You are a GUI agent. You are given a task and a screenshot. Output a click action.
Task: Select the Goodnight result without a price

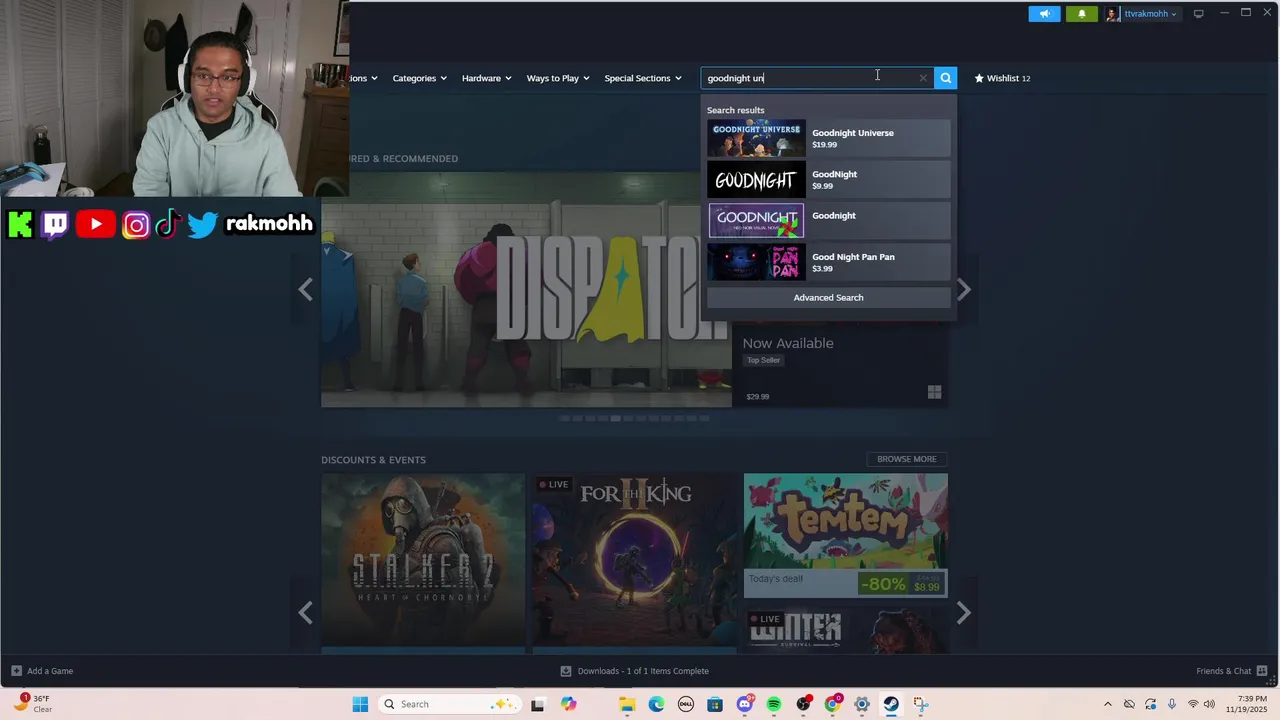click(828, 221)
